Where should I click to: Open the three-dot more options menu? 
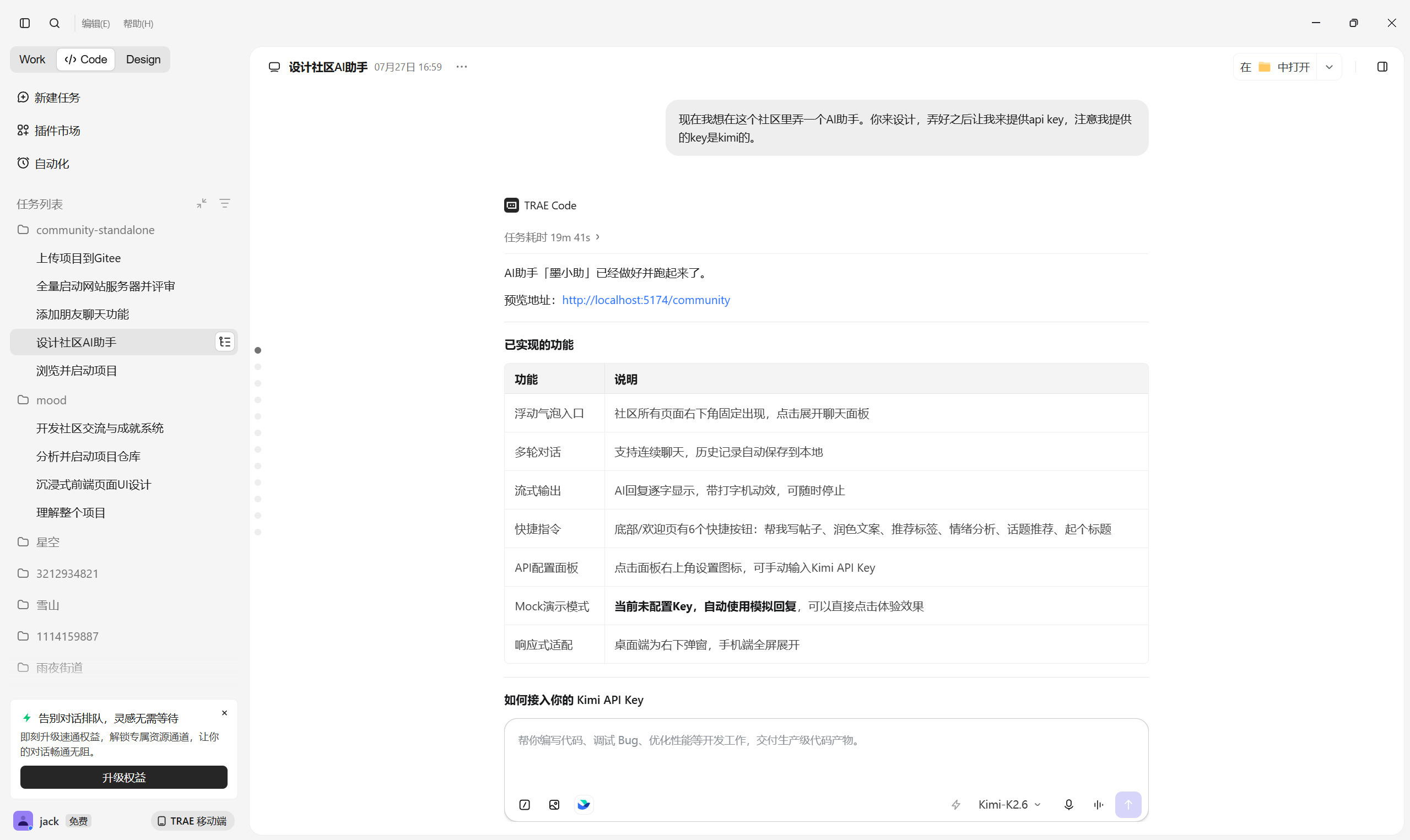point(462,67)
